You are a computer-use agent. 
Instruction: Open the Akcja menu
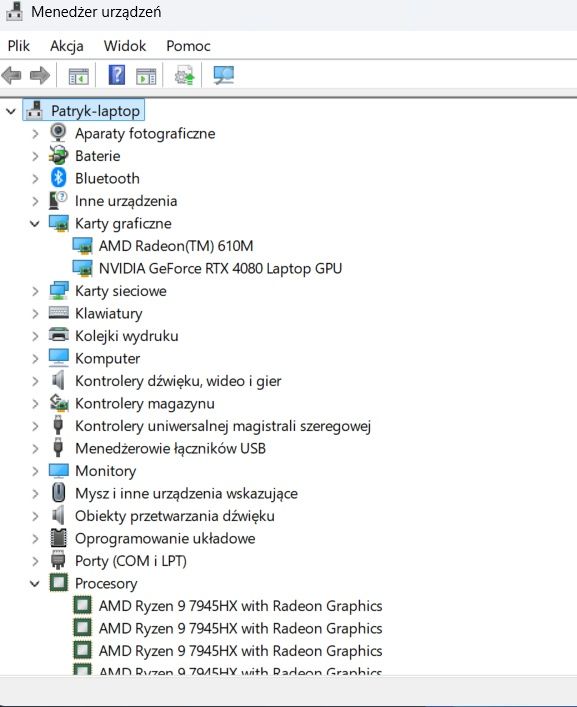67,46
